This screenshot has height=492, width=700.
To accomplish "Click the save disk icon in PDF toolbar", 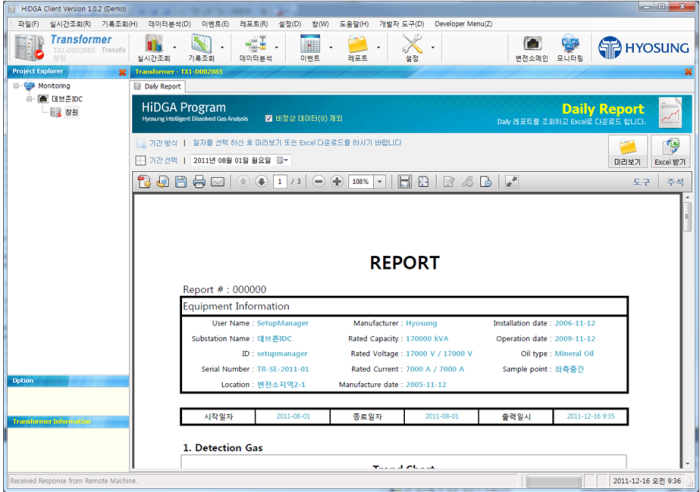I will [x=181, y=182].
